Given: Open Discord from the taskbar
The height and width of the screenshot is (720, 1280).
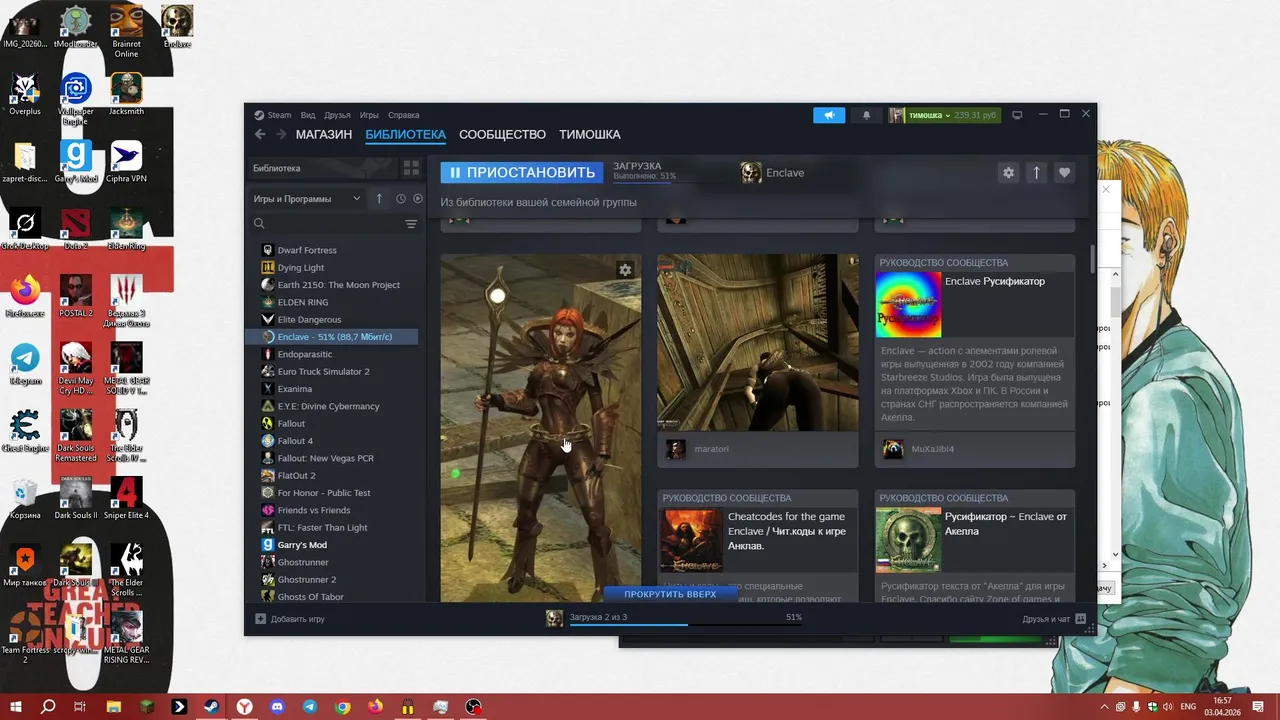Looking at the screenshot, I should pos(277,707).
